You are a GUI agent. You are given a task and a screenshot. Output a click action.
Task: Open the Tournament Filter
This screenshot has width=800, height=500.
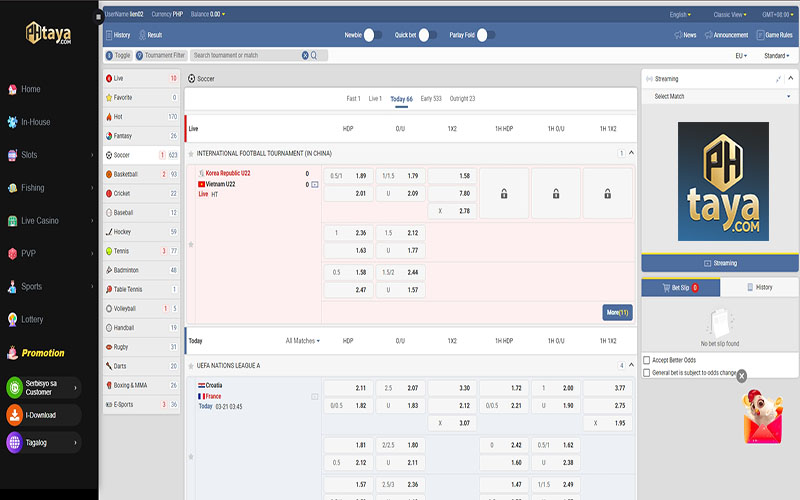pos(161,55)
